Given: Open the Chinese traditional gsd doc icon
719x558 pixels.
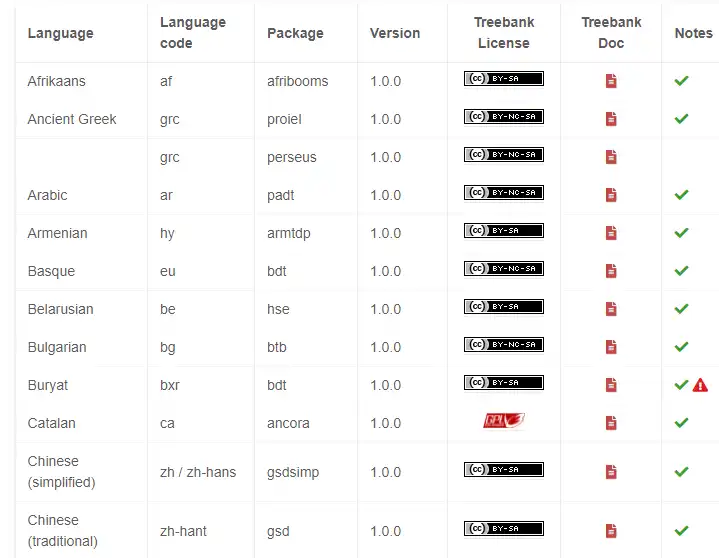Looking at the screenshot, I should [x=611, y=531].
